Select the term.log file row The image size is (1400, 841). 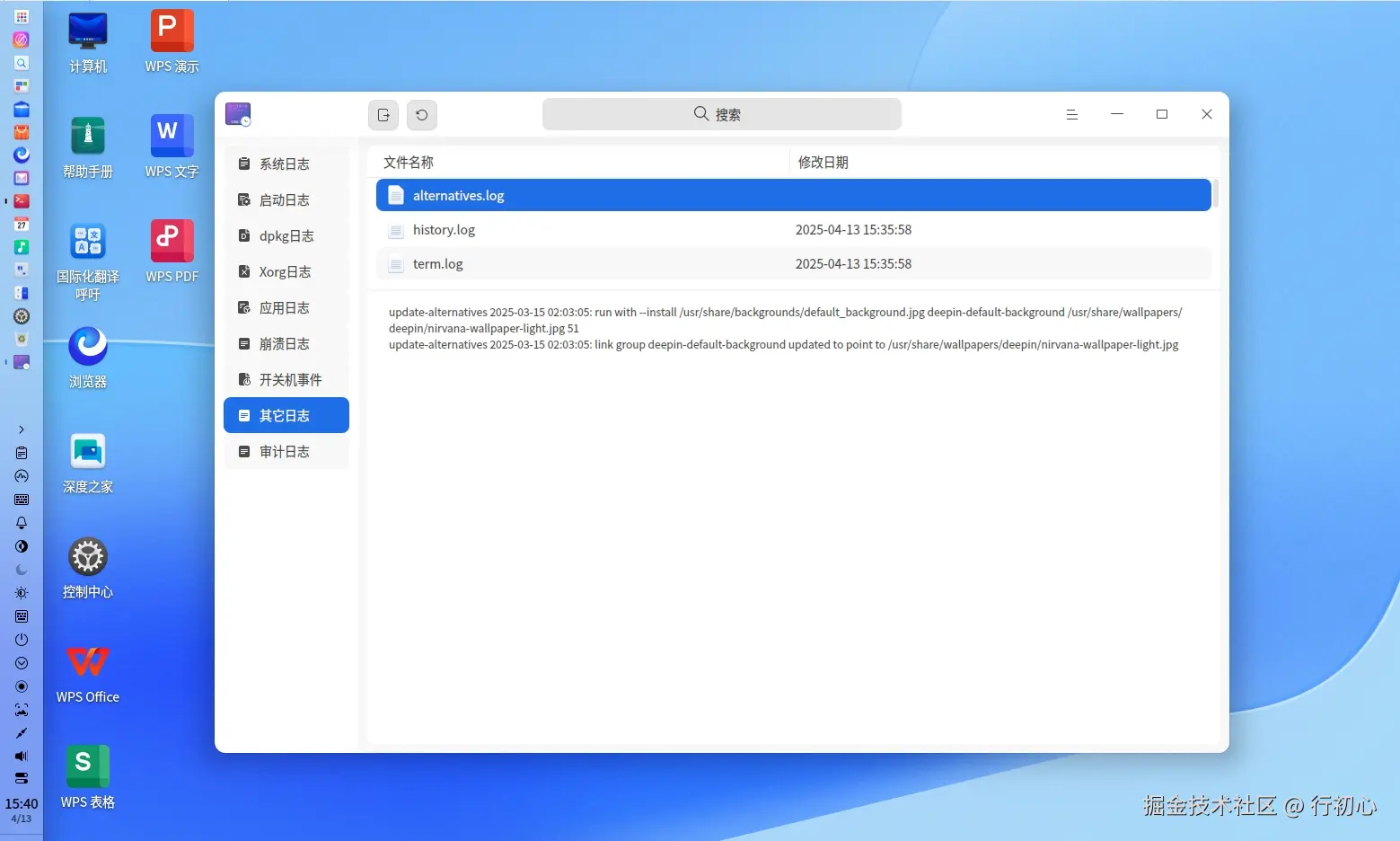(x=793, y=263)
